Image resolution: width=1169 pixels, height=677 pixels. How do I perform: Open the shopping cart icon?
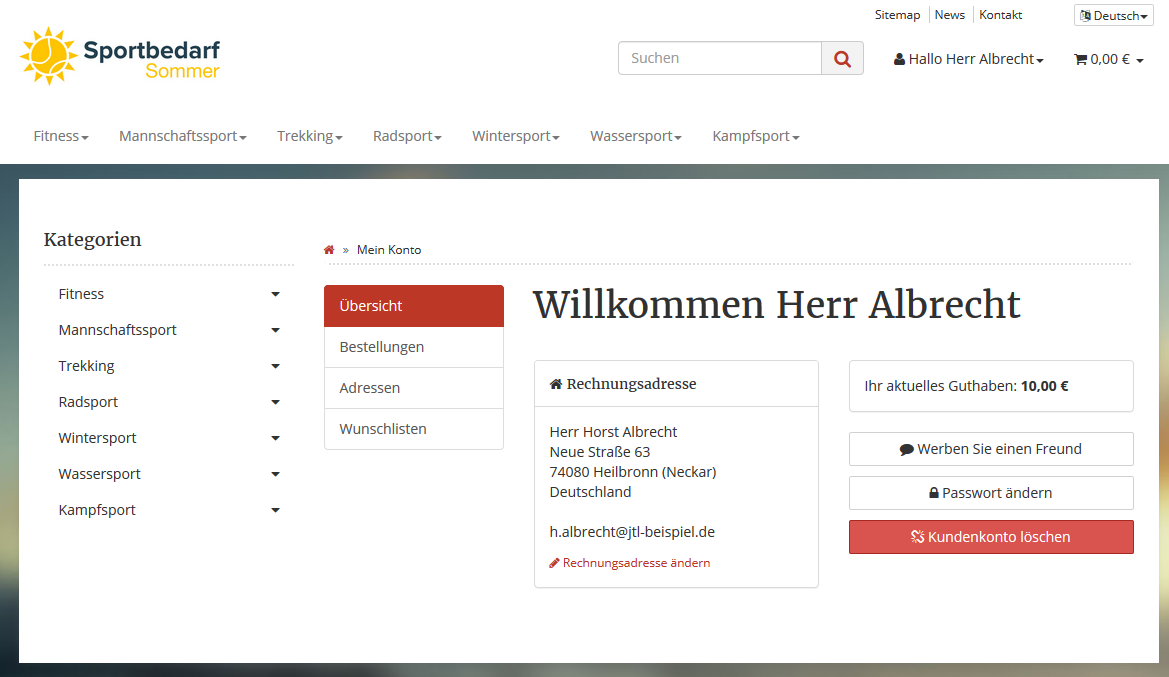pos(1080,59)
